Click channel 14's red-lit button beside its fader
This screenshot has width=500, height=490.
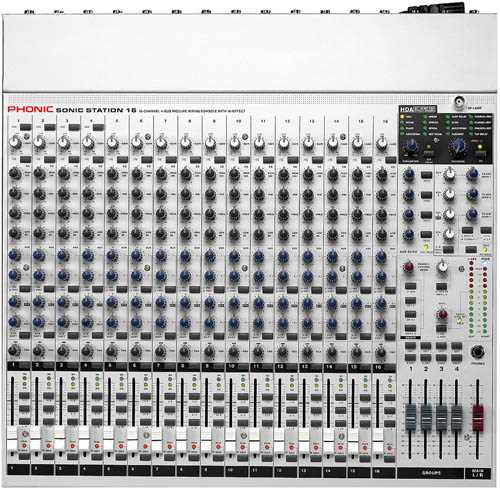[x=340, y=447]
